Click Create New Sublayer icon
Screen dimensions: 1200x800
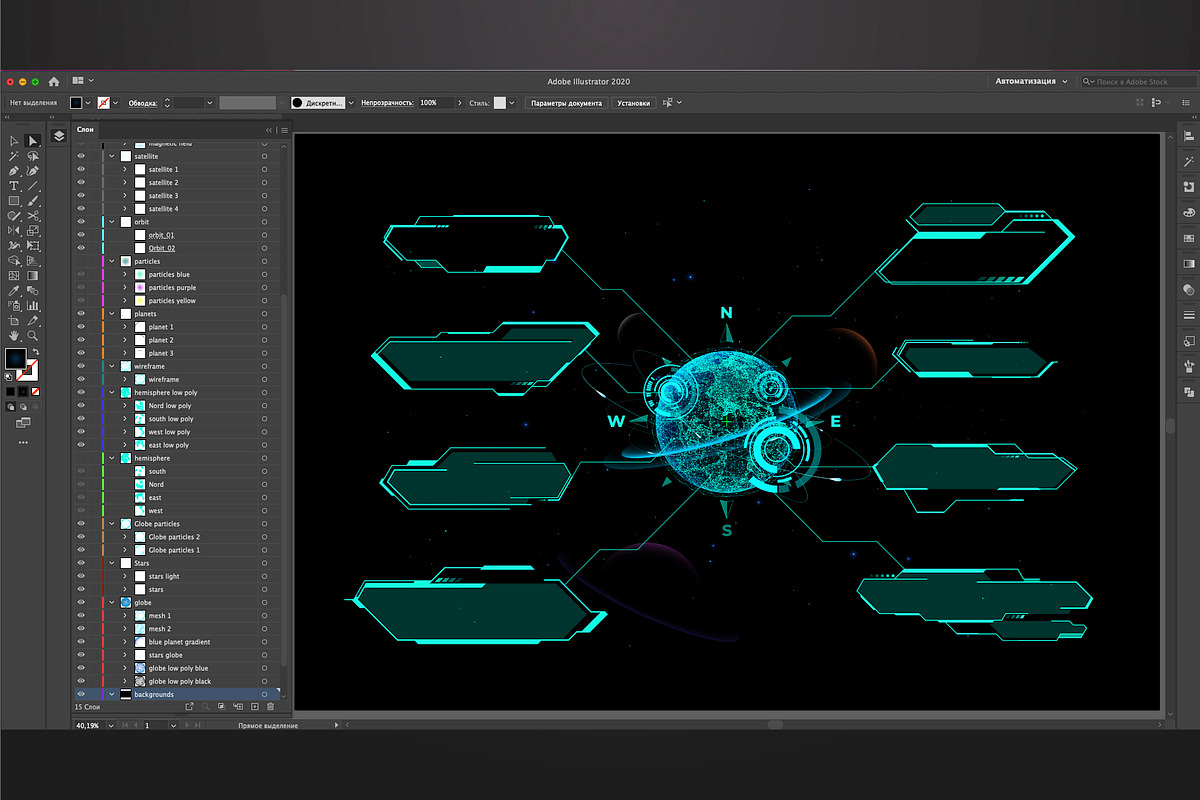(238, 706)
